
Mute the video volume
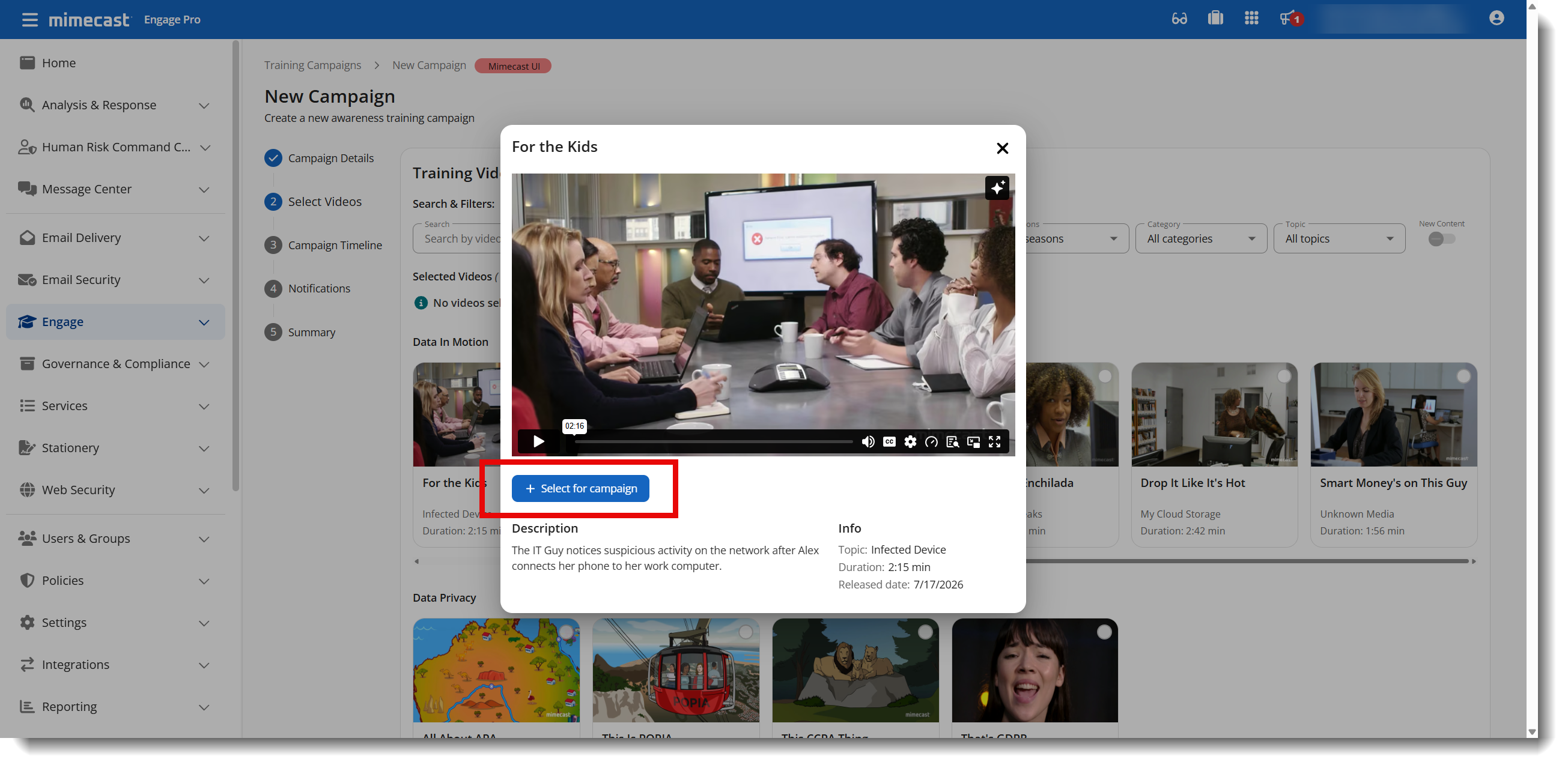(x=868, y=441)
